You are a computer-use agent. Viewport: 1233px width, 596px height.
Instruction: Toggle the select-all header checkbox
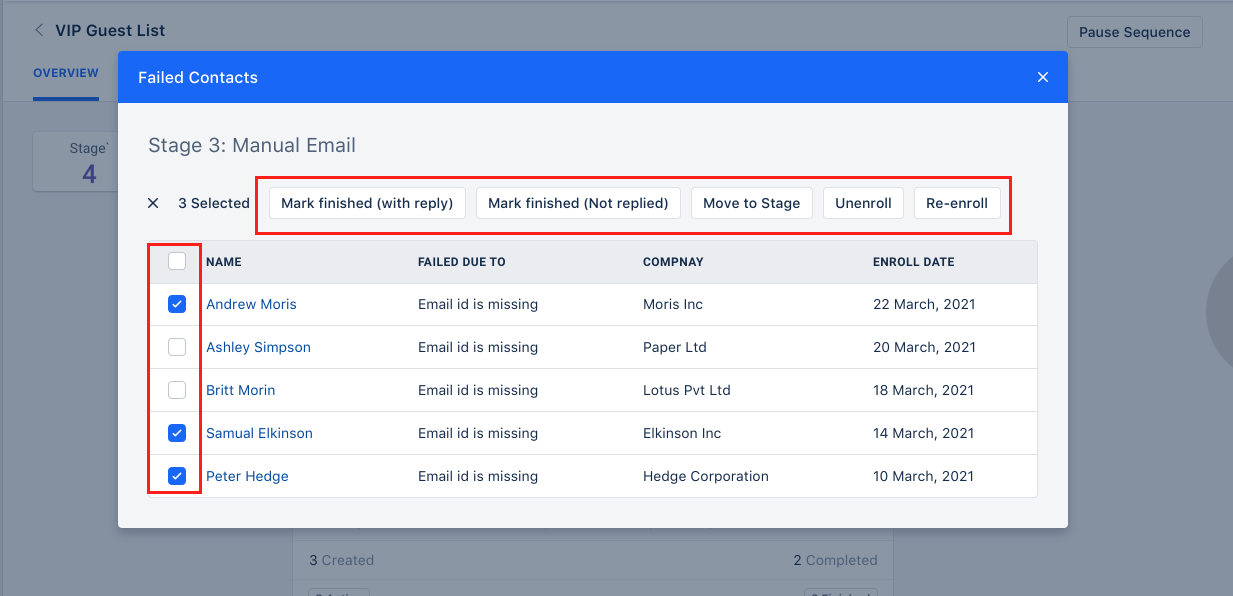coord(177,262)
